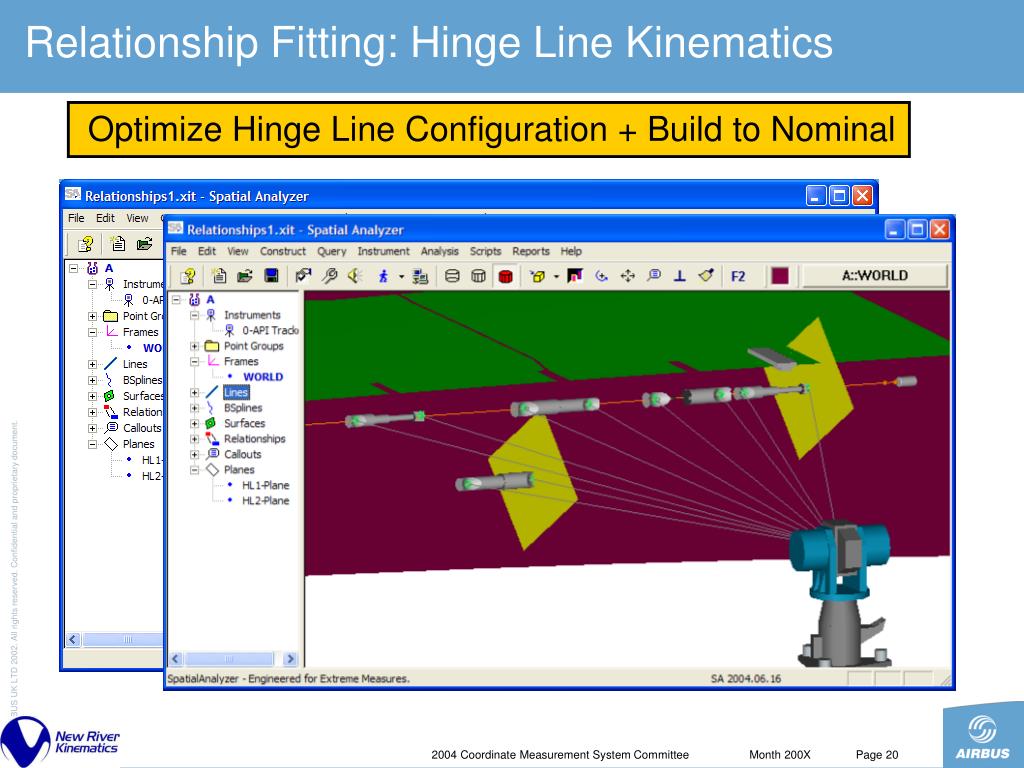The height and width of the screenshot is (768, 1024).
Task: Select the solid red cylinder render mode
Action: tap(505, 276)
